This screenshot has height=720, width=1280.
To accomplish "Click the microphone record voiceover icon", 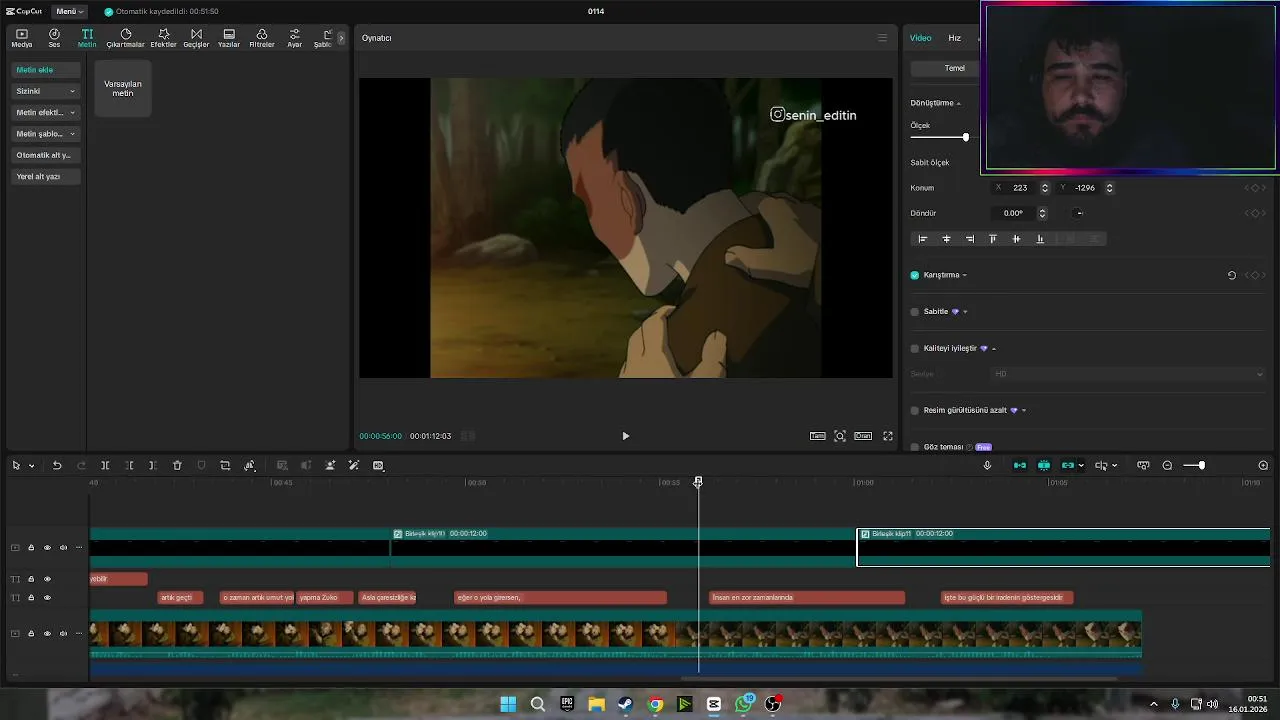I will [x=987, y=465].
